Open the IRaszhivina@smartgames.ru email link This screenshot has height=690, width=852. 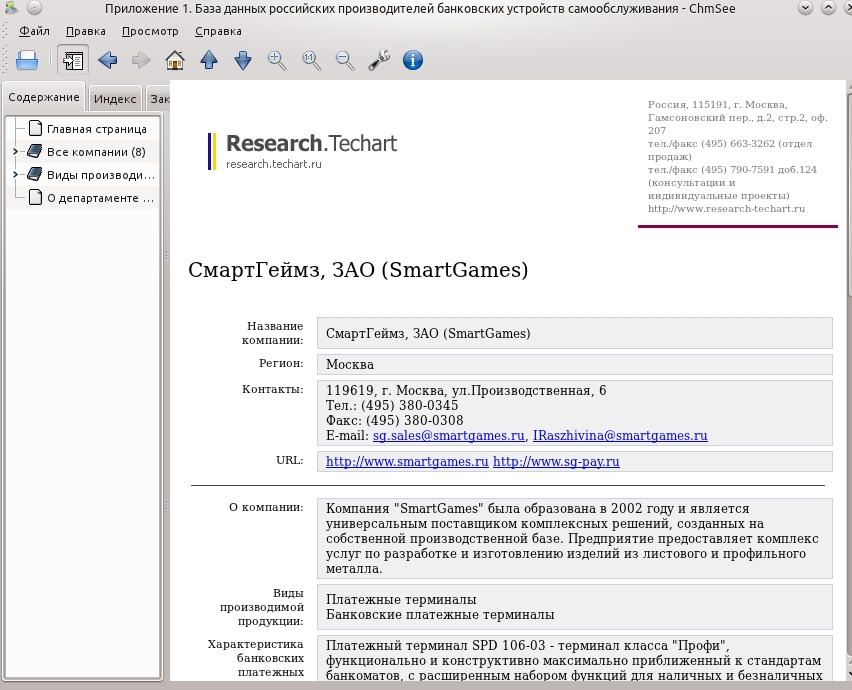(x=620, y=436)
